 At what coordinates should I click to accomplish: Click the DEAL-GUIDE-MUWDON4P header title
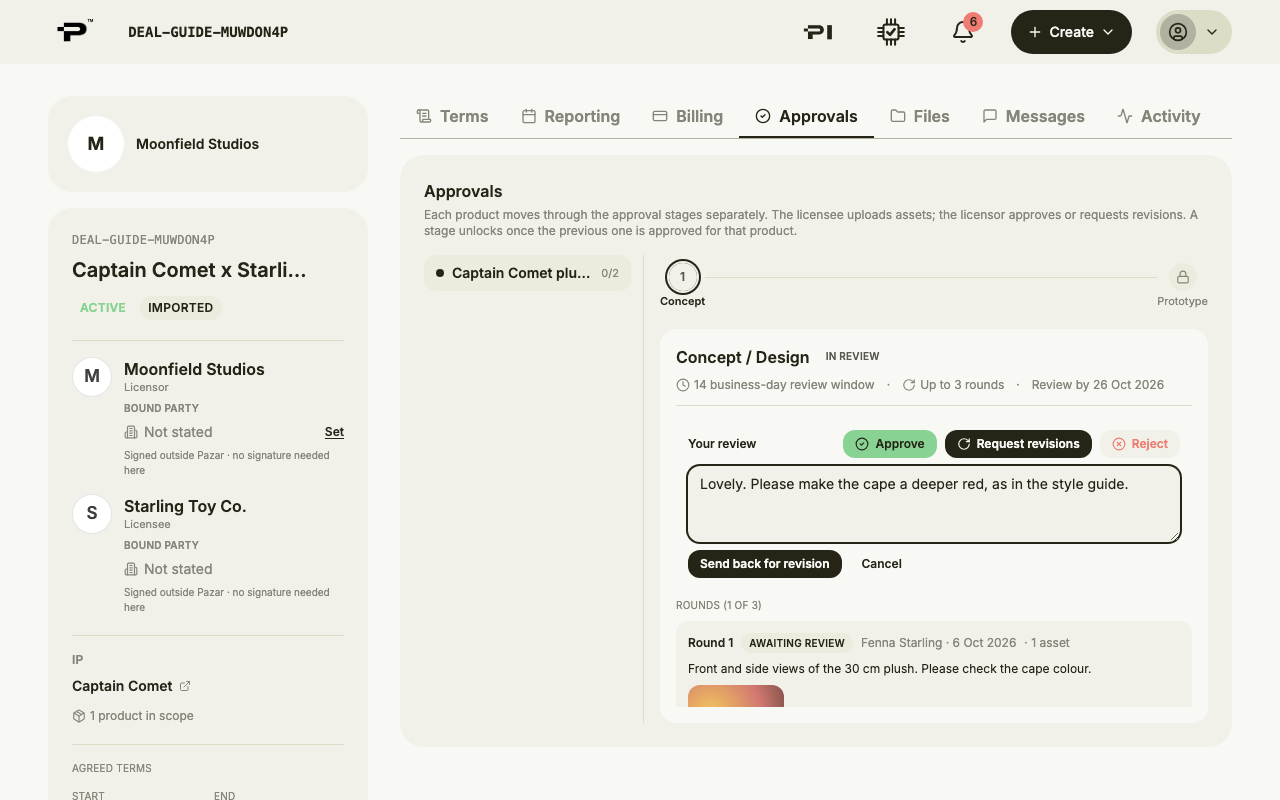click(208, 32)
